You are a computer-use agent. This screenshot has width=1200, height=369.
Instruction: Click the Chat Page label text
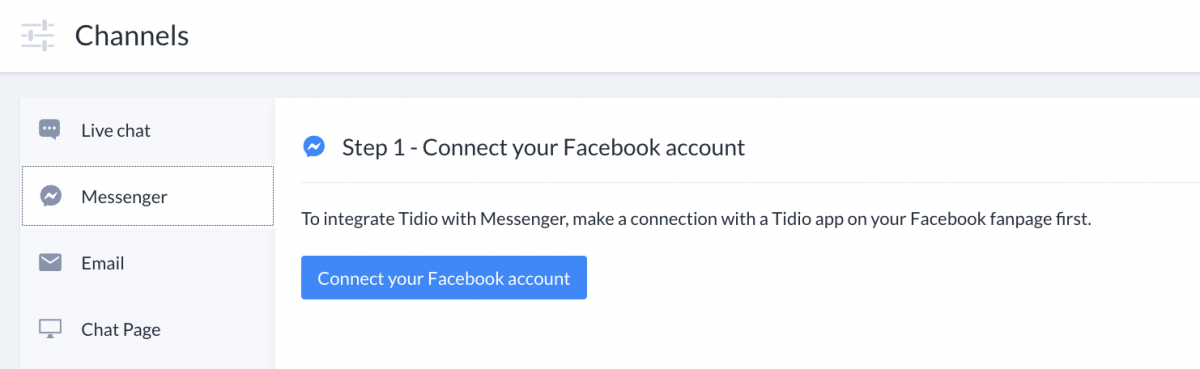(121, 330)
